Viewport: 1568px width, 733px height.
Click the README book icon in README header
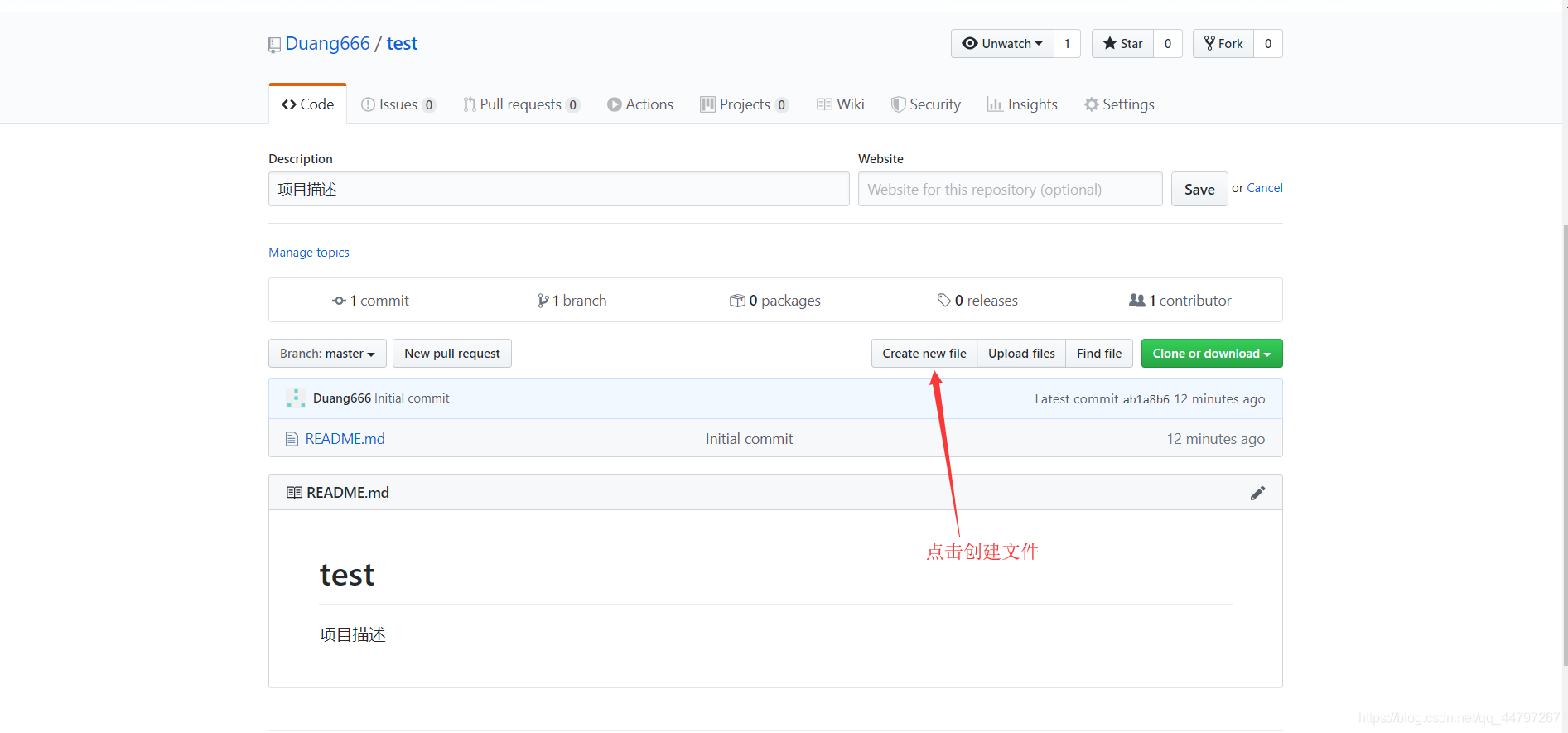point(294,493)
